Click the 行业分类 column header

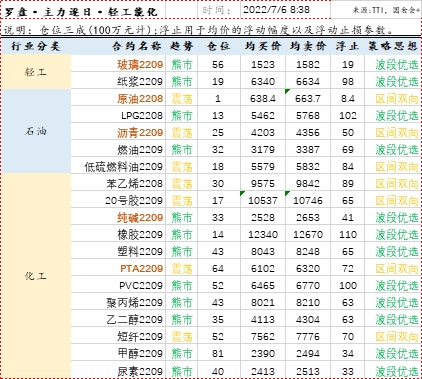tap(36, 46)
